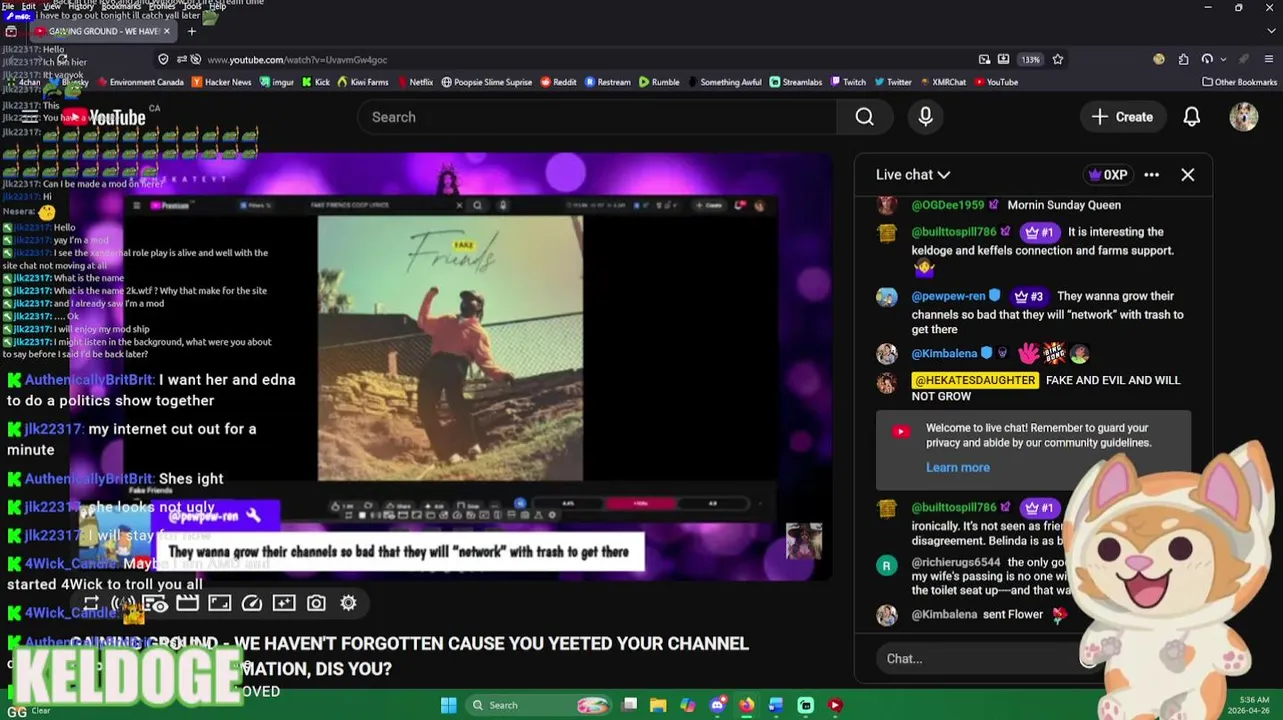Open the Streamlabs bookmark

click(794, 82)
